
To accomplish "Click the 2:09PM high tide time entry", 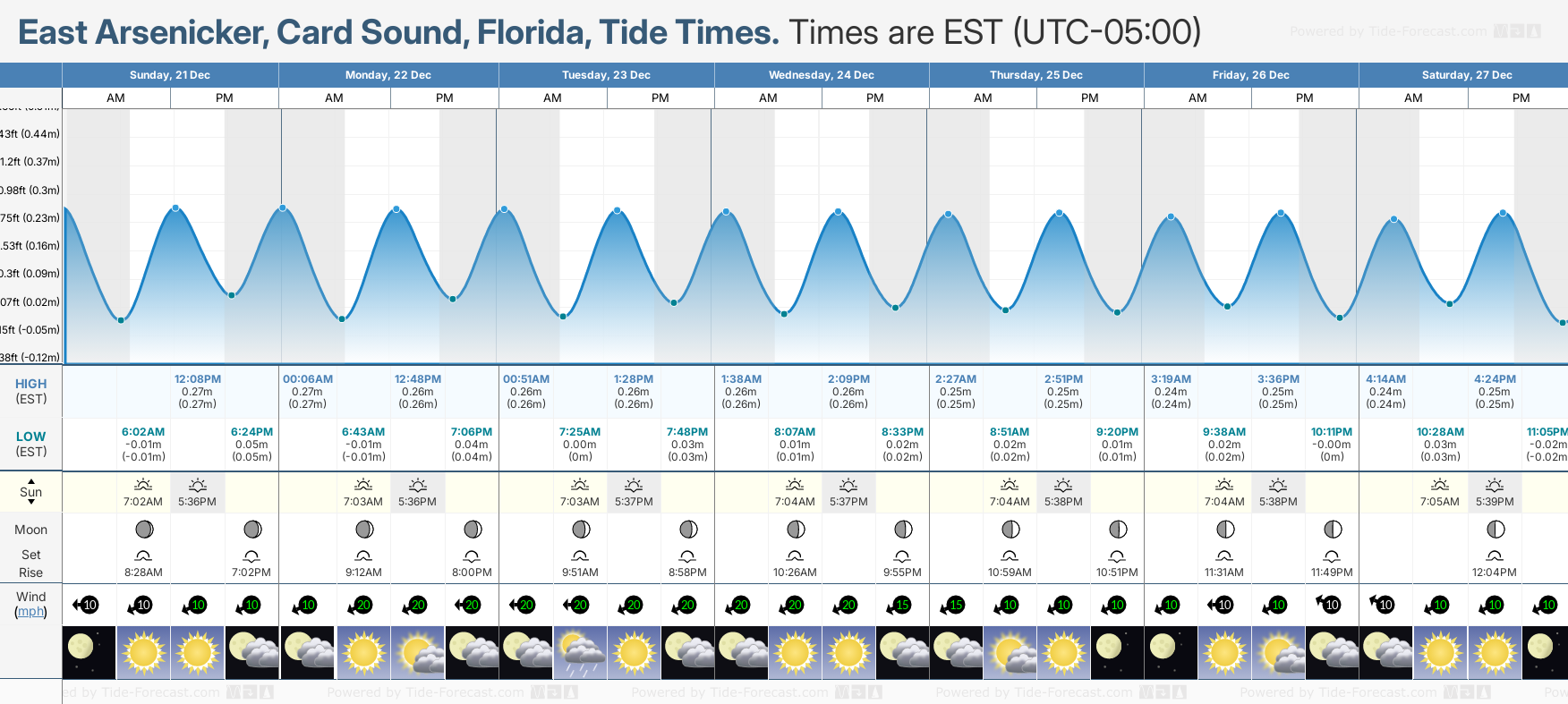I will pos(848,379).
